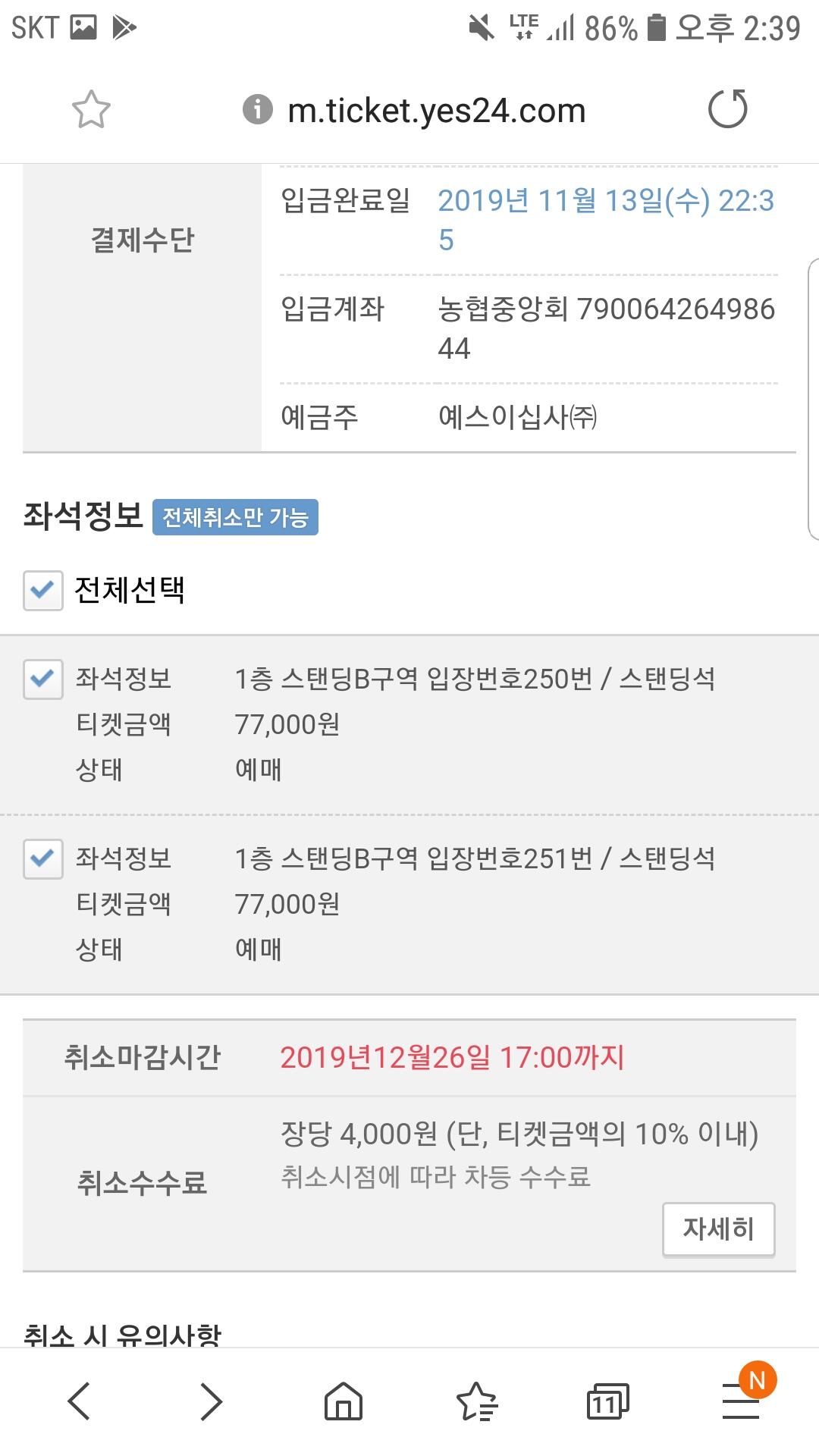
Task: Uncheck seat 입장번호251번 checkbox
Action: [x=42, y=858]
